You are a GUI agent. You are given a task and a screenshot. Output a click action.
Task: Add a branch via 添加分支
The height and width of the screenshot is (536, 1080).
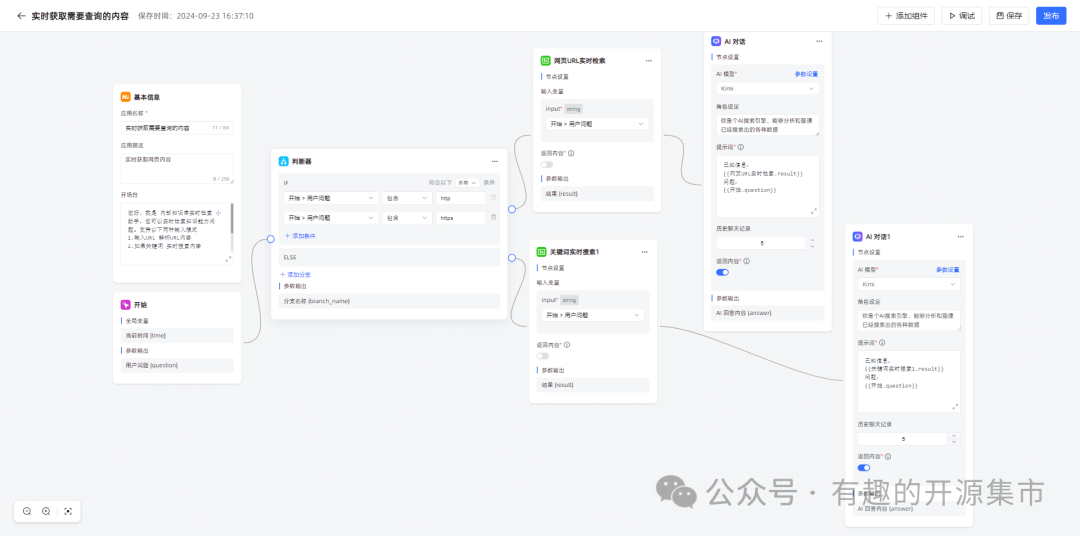click(295, 274)
